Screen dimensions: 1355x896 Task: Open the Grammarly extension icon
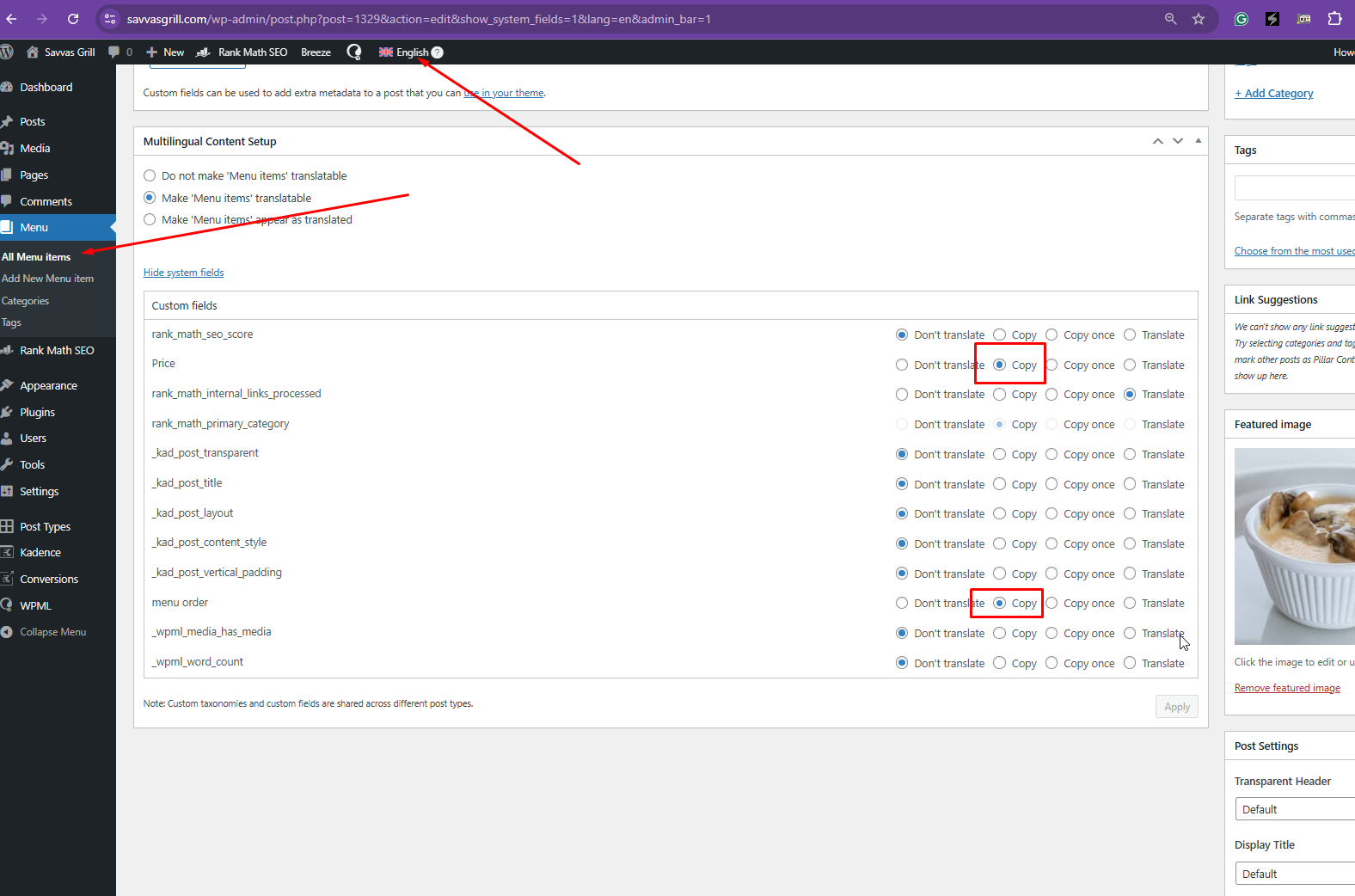(1242, 19)
